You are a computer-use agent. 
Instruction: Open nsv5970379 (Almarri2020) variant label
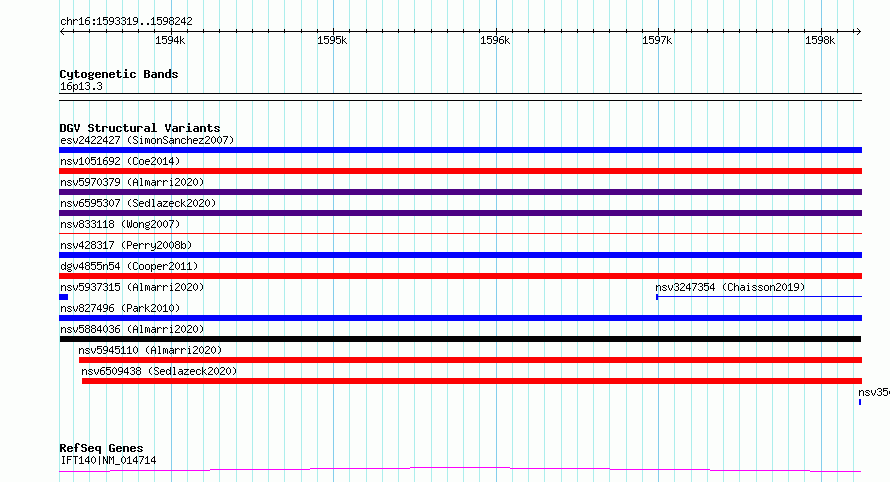click(132, 182)
